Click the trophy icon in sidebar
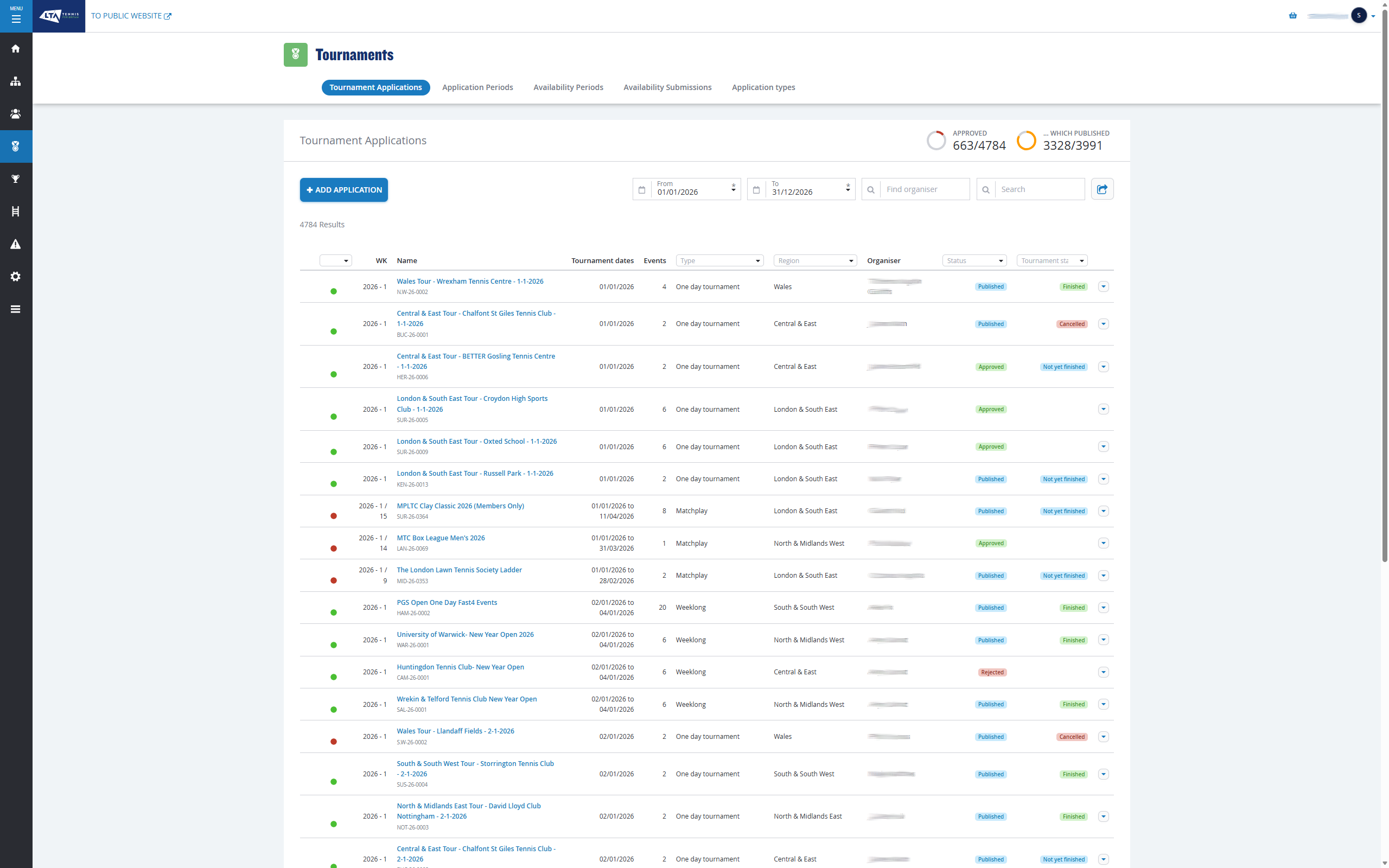1389x868 pixels. click(x=16, y=179)
